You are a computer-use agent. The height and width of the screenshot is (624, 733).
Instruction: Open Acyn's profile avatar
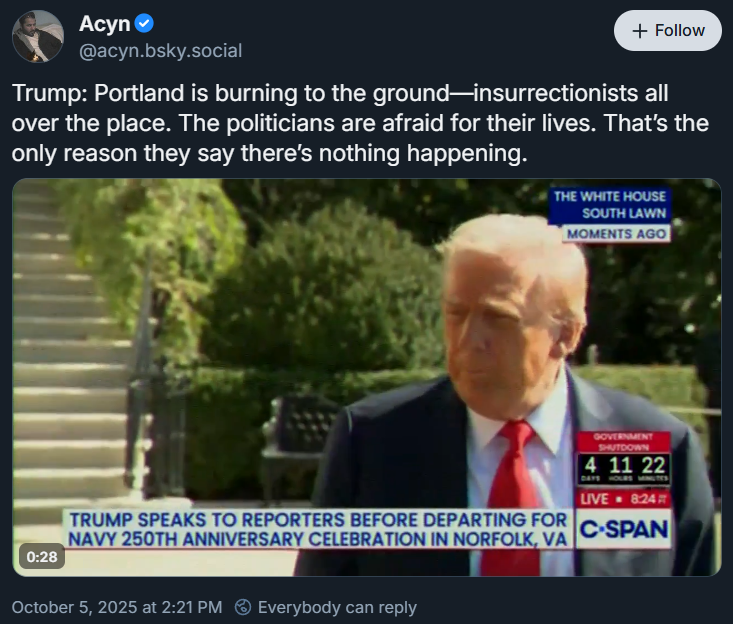(38, 36)
